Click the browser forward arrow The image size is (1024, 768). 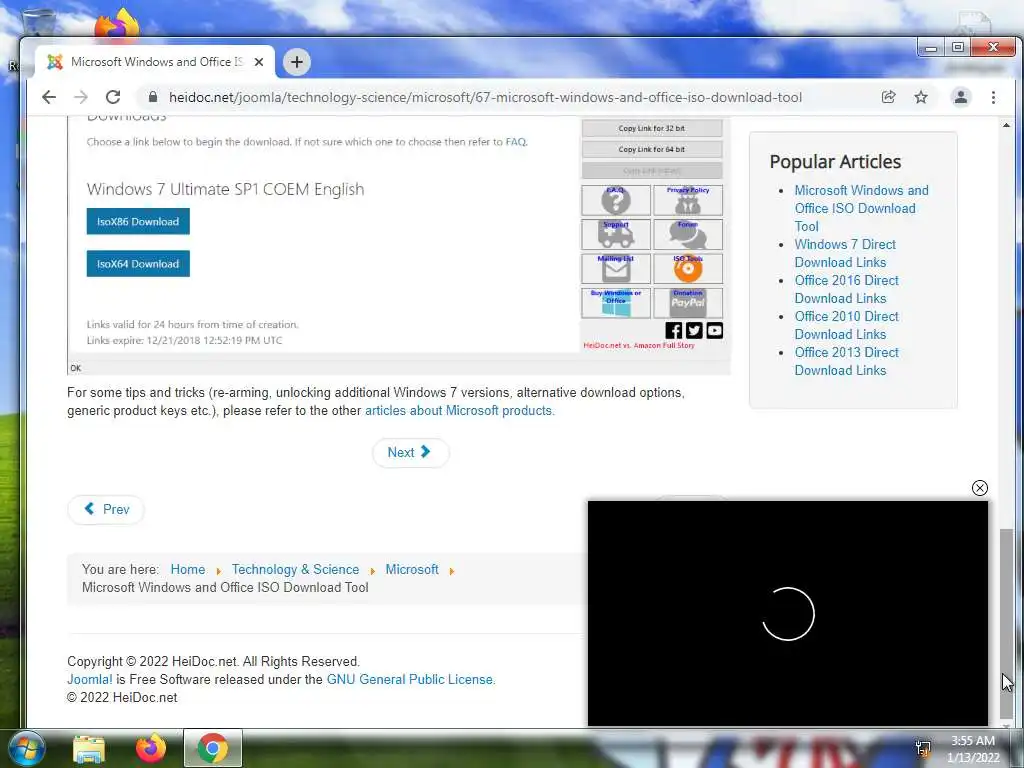click(81, 97)
